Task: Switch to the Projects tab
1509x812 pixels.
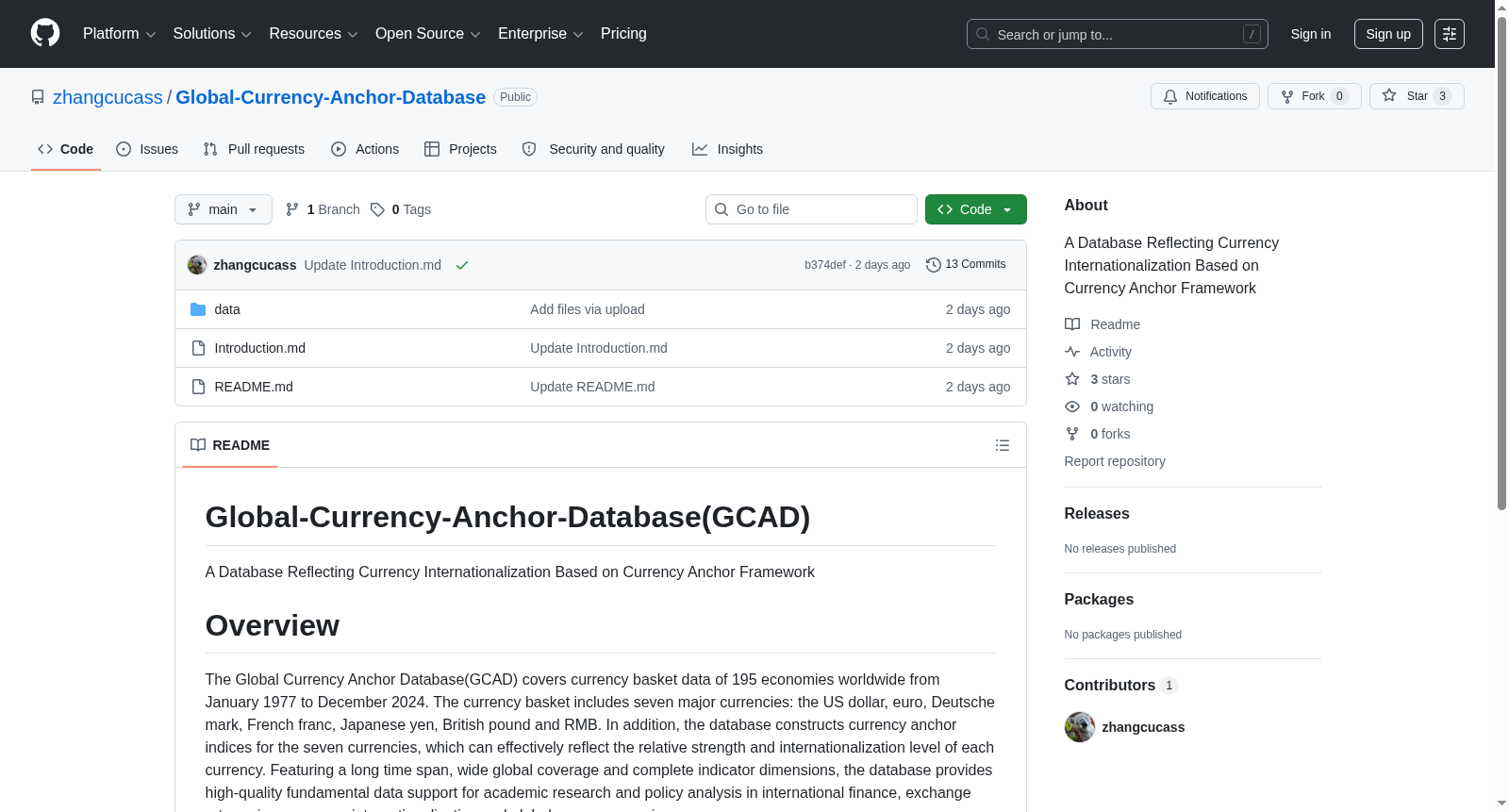Action: pyautogui.click(x=460, y=149)
